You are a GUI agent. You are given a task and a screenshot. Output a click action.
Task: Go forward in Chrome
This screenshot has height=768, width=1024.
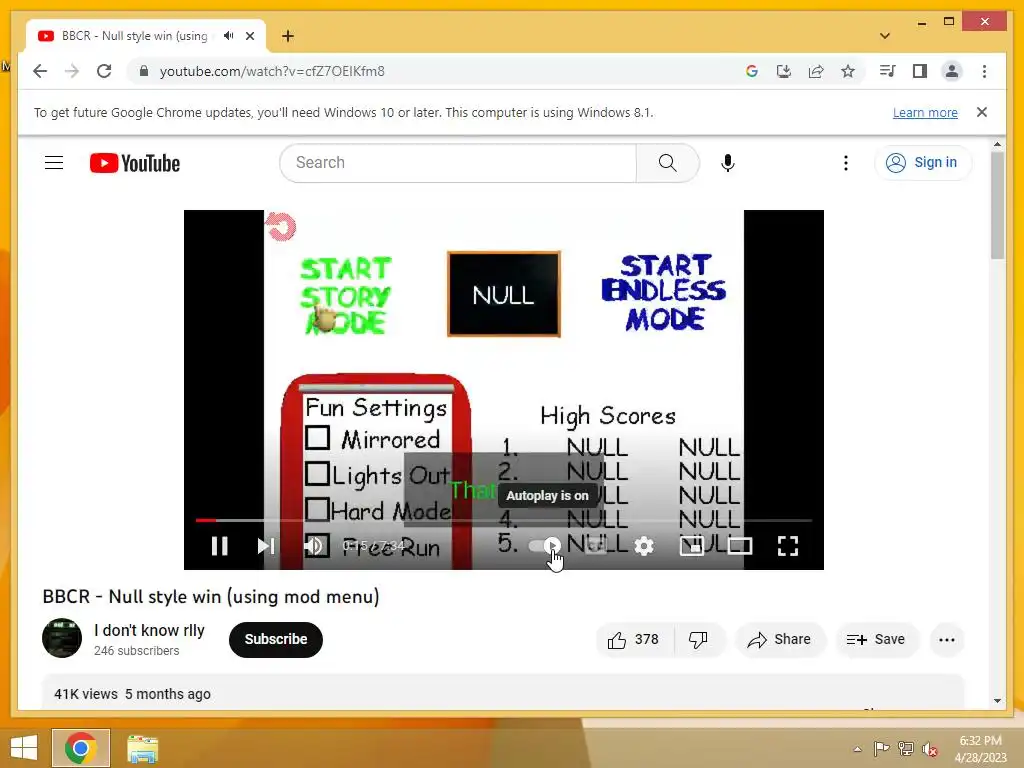point(72,71)
